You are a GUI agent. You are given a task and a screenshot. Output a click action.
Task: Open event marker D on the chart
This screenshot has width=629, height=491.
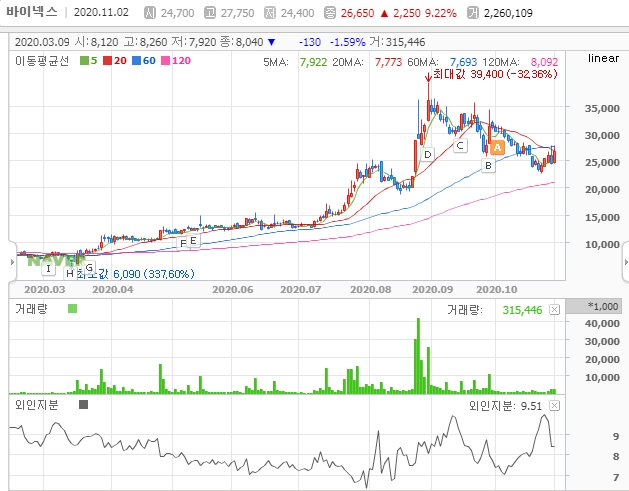[428, 154]
